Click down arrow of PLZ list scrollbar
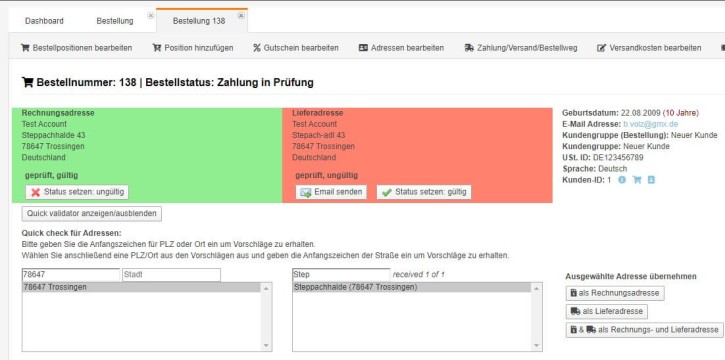This screenshot has height=360, width=725. [x=266, y=345]
